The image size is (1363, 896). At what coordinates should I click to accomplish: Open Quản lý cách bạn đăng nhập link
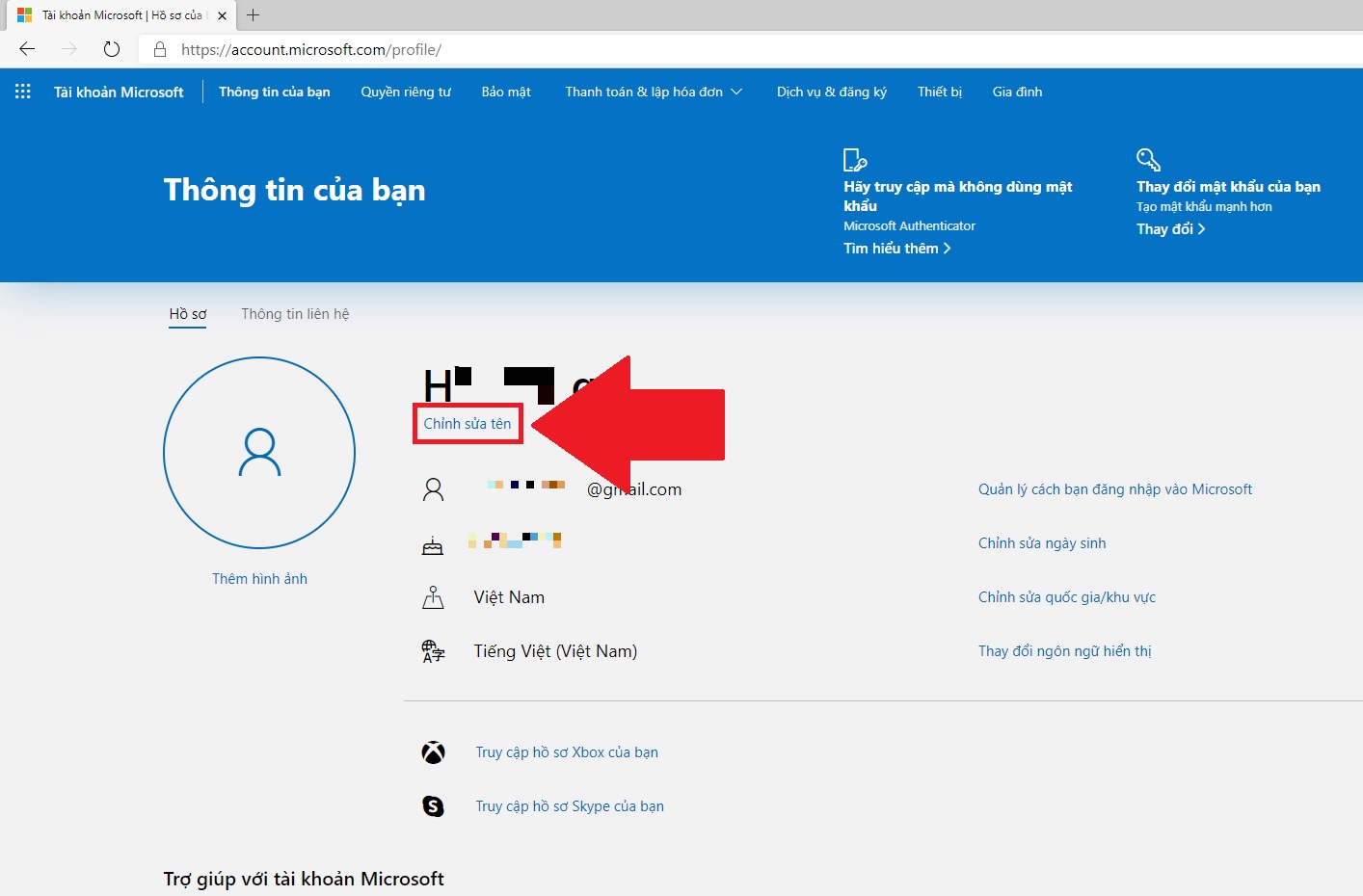(x=1115, y=489)
